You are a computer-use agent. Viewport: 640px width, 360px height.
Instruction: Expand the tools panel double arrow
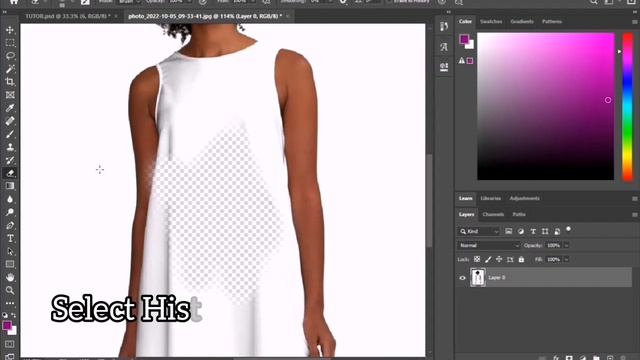[4, 12]
